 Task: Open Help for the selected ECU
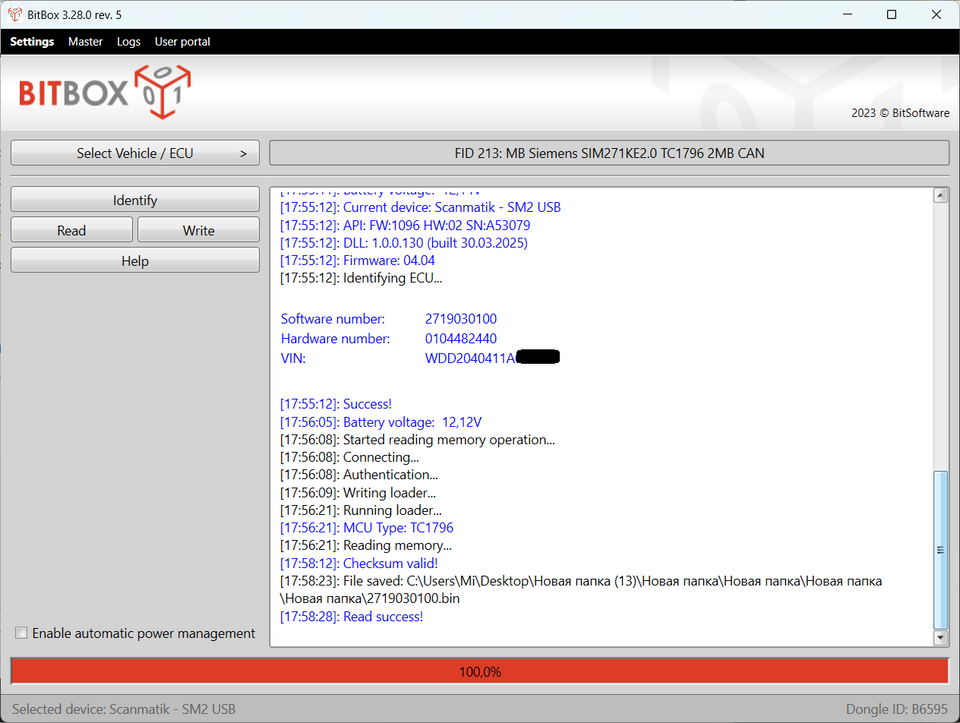(135, 261)
